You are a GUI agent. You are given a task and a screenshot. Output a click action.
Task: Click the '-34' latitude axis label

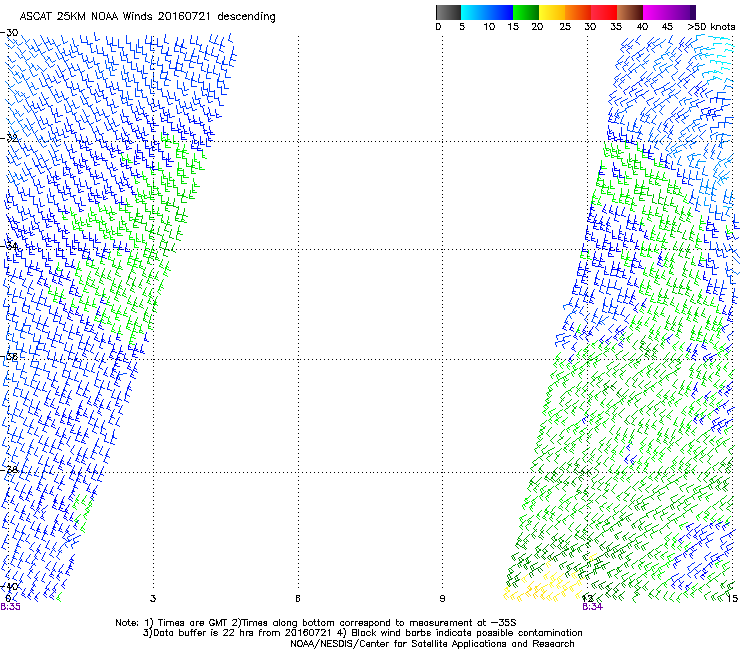10,246
